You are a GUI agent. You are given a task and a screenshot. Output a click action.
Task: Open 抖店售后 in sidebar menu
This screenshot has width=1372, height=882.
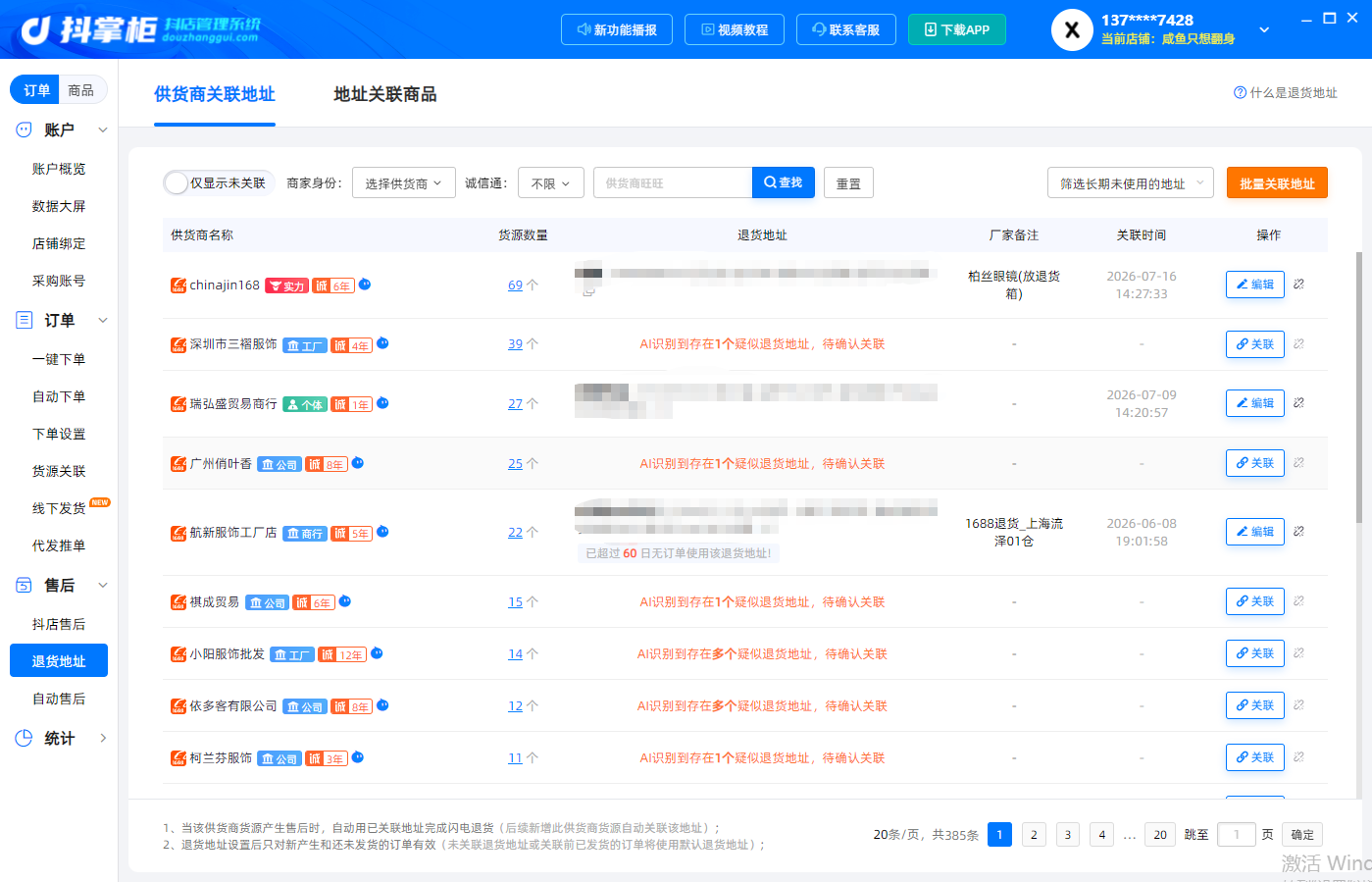[x=59, y=624]
